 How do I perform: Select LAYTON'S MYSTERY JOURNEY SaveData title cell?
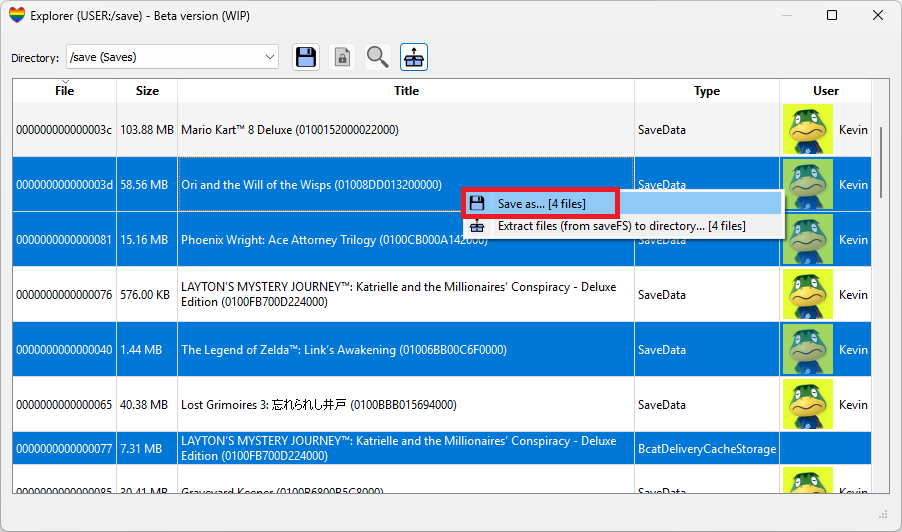coord(406,294)
